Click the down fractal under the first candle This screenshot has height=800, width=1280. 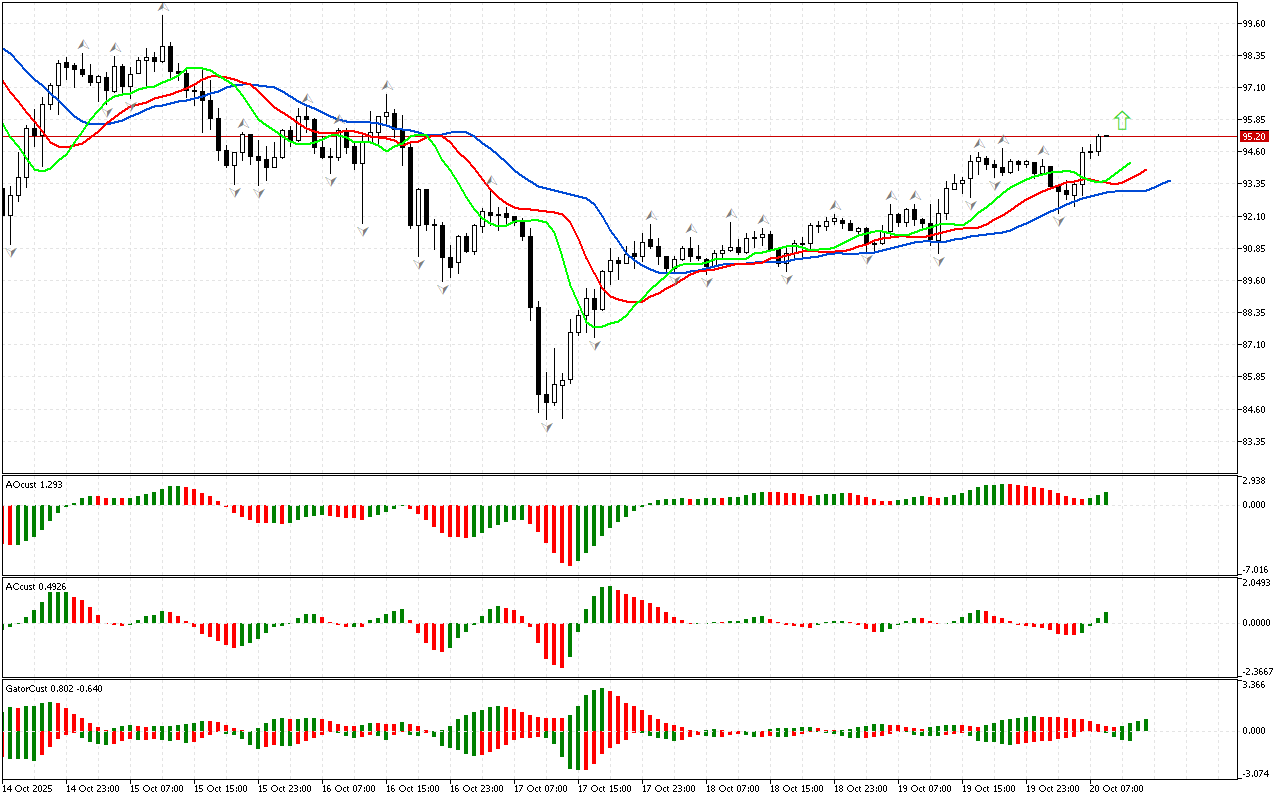11,252
